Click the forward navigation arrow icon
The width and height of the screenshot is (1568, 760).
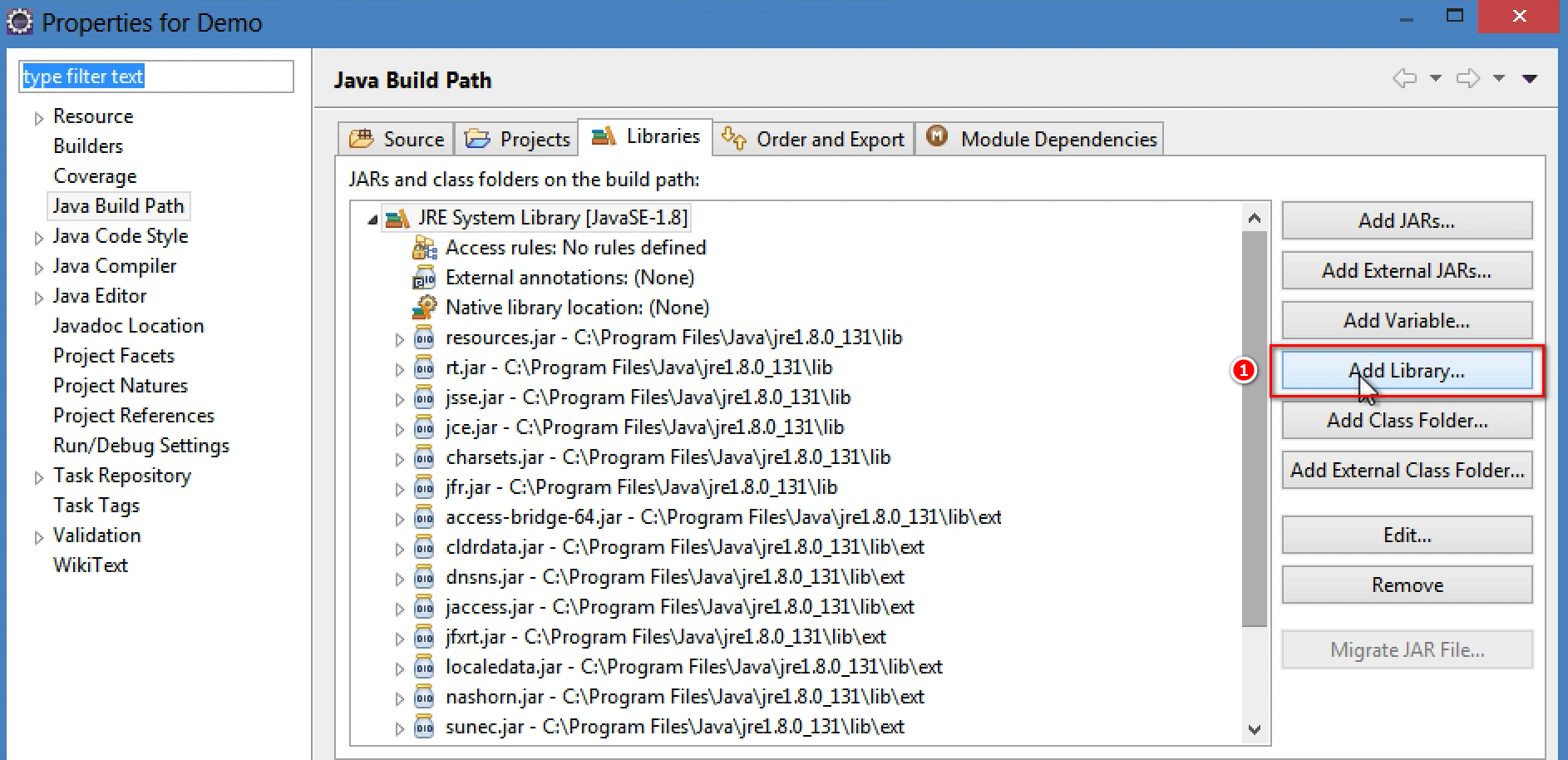(1467, 78)
